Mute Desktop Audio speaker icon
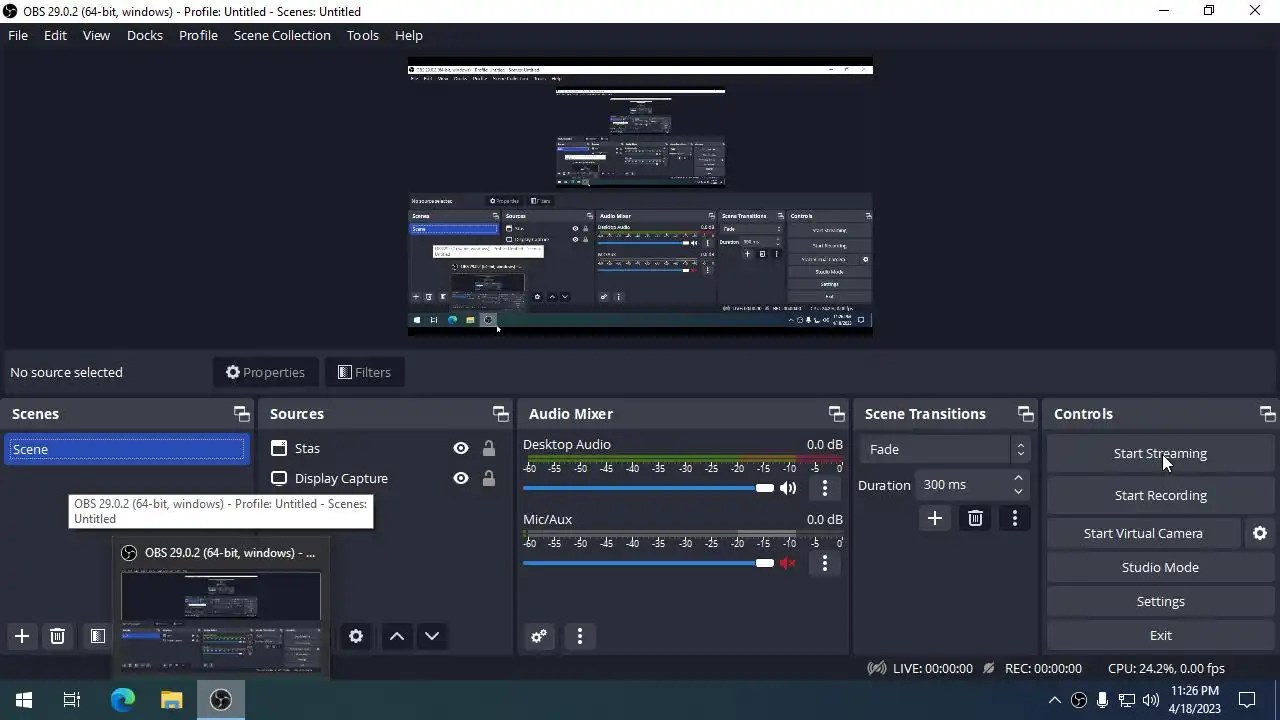The height and width of the screenshot is (720, 1280). click(x=788, y=488)
